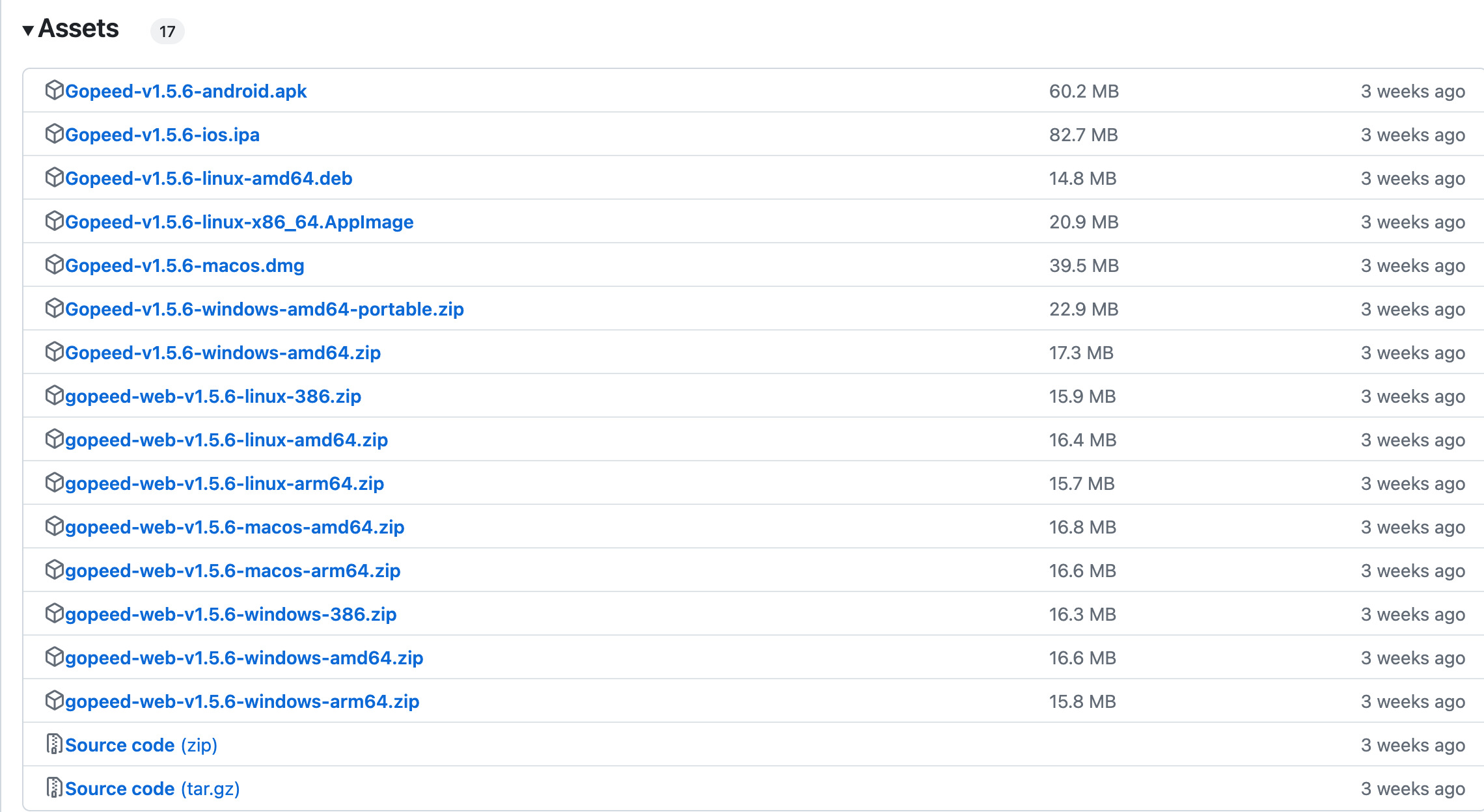Download Gopeed-v1.5.6-linux-amd64.deb
Viewport: 1484px width, 812px height.
[x=208, y=178]
